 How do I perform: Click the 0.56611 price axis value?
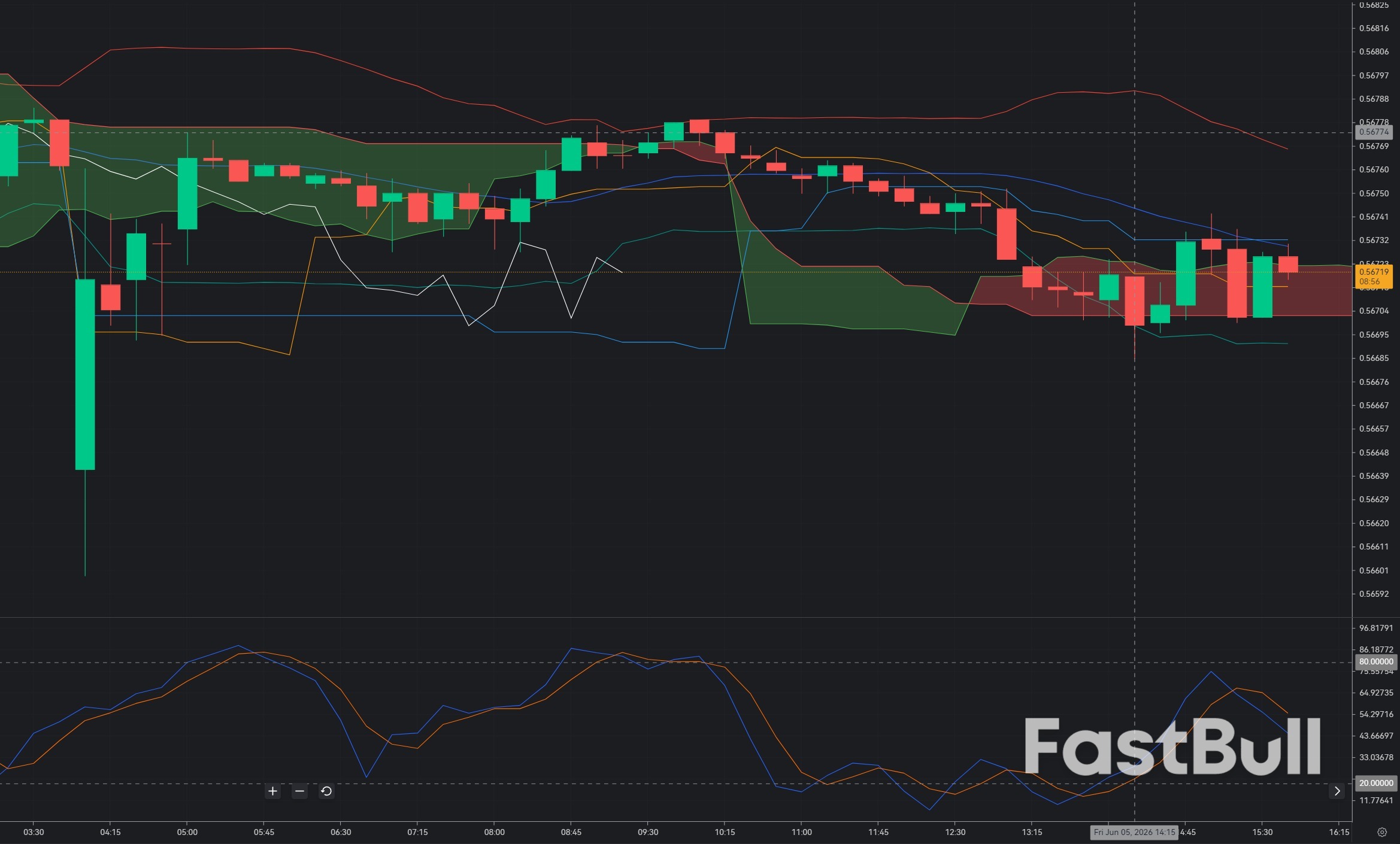tap(1374, 547)
